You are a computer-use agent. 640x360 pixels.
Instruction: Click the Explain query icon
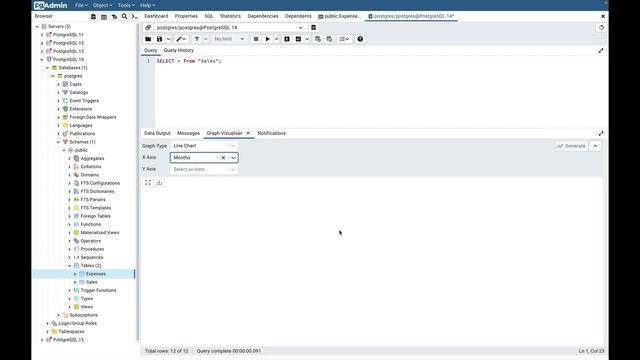click(x=287, y=39)
